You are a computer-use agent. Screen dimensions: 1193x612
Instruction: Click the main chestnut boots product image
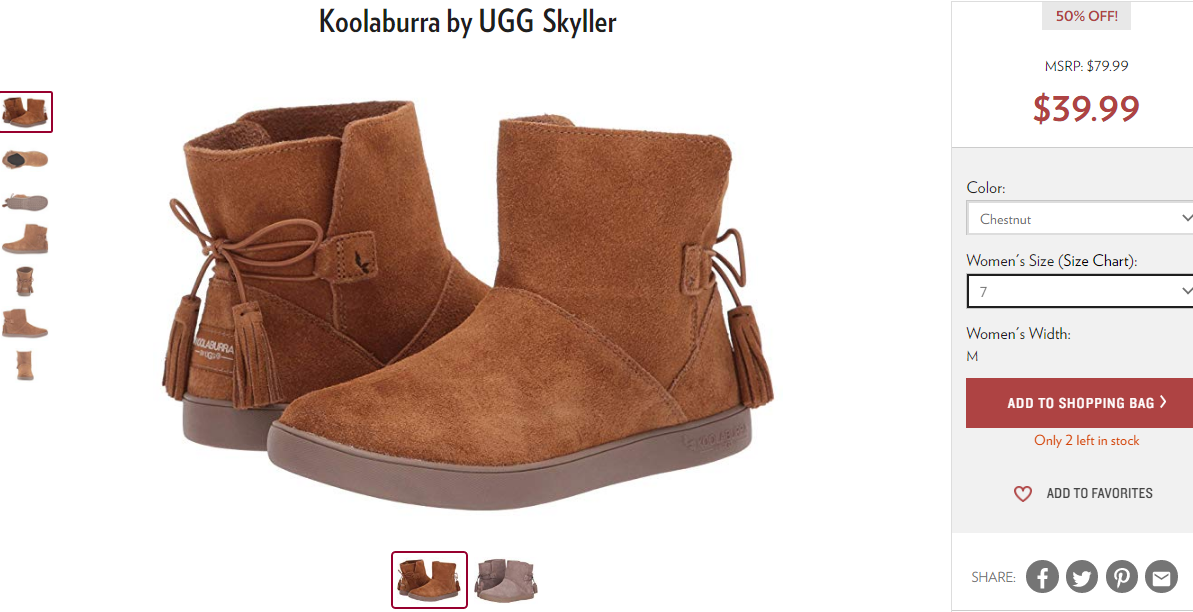point(467,304)
